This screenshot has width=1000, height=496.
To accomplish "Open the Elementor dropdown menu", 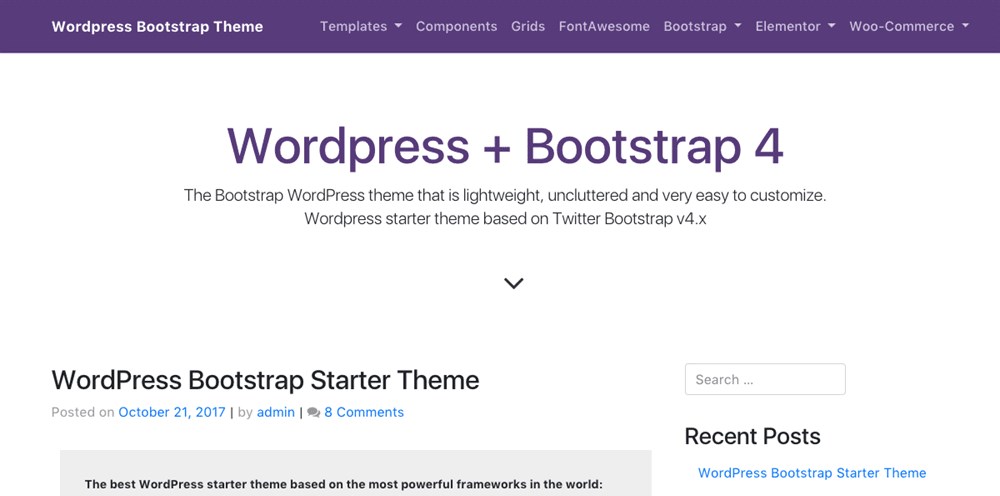I will click(795, 26).
